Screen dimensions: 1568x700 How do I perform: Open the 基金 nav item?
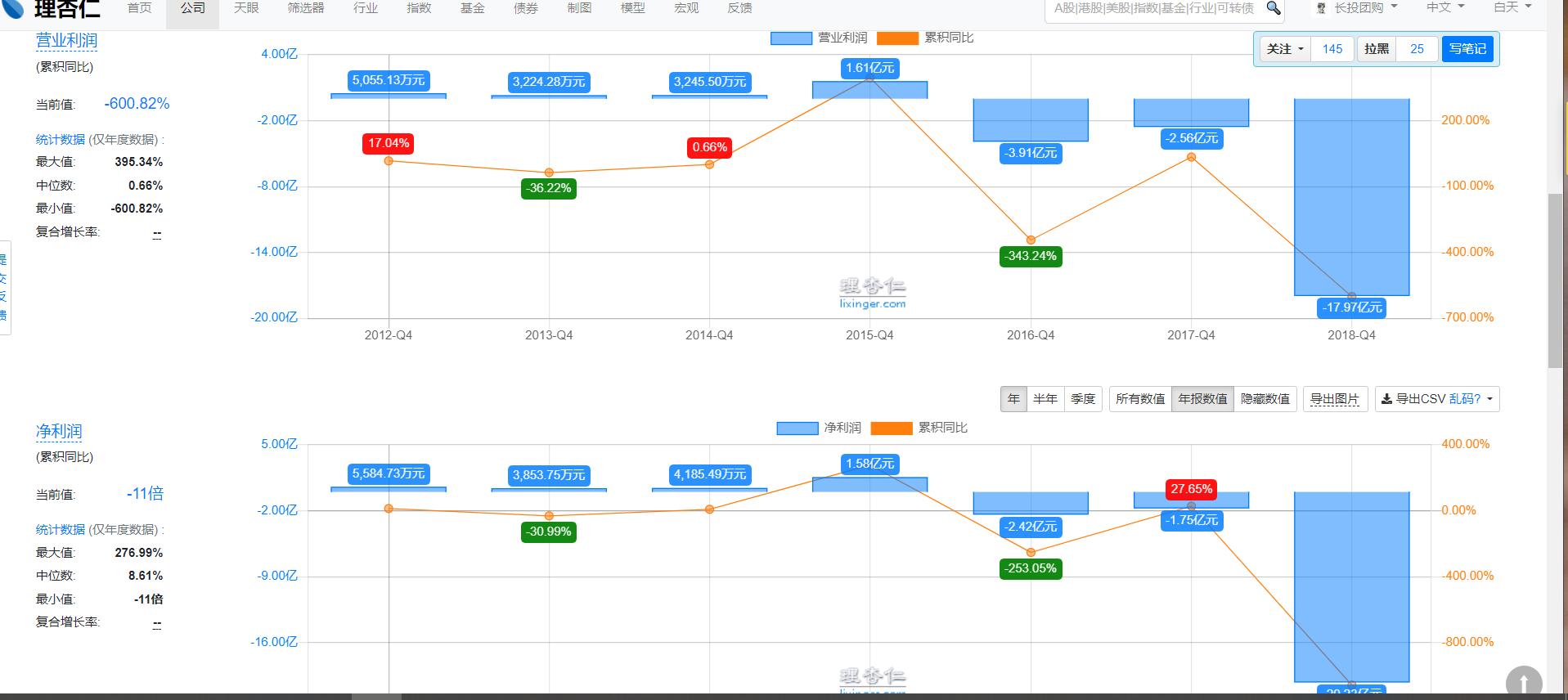pyautogui.click(x=473, y=8)
